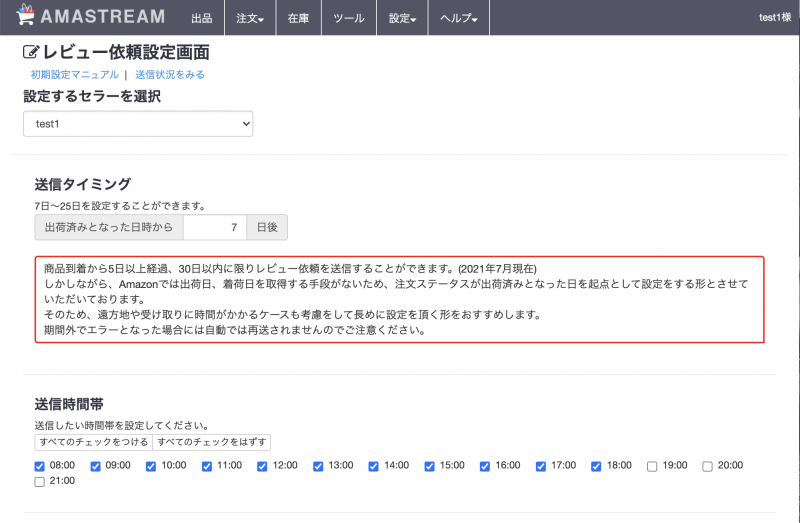800x523 pixels.
Task: Click the 日後 suffix label
Action: click(267, 227)
